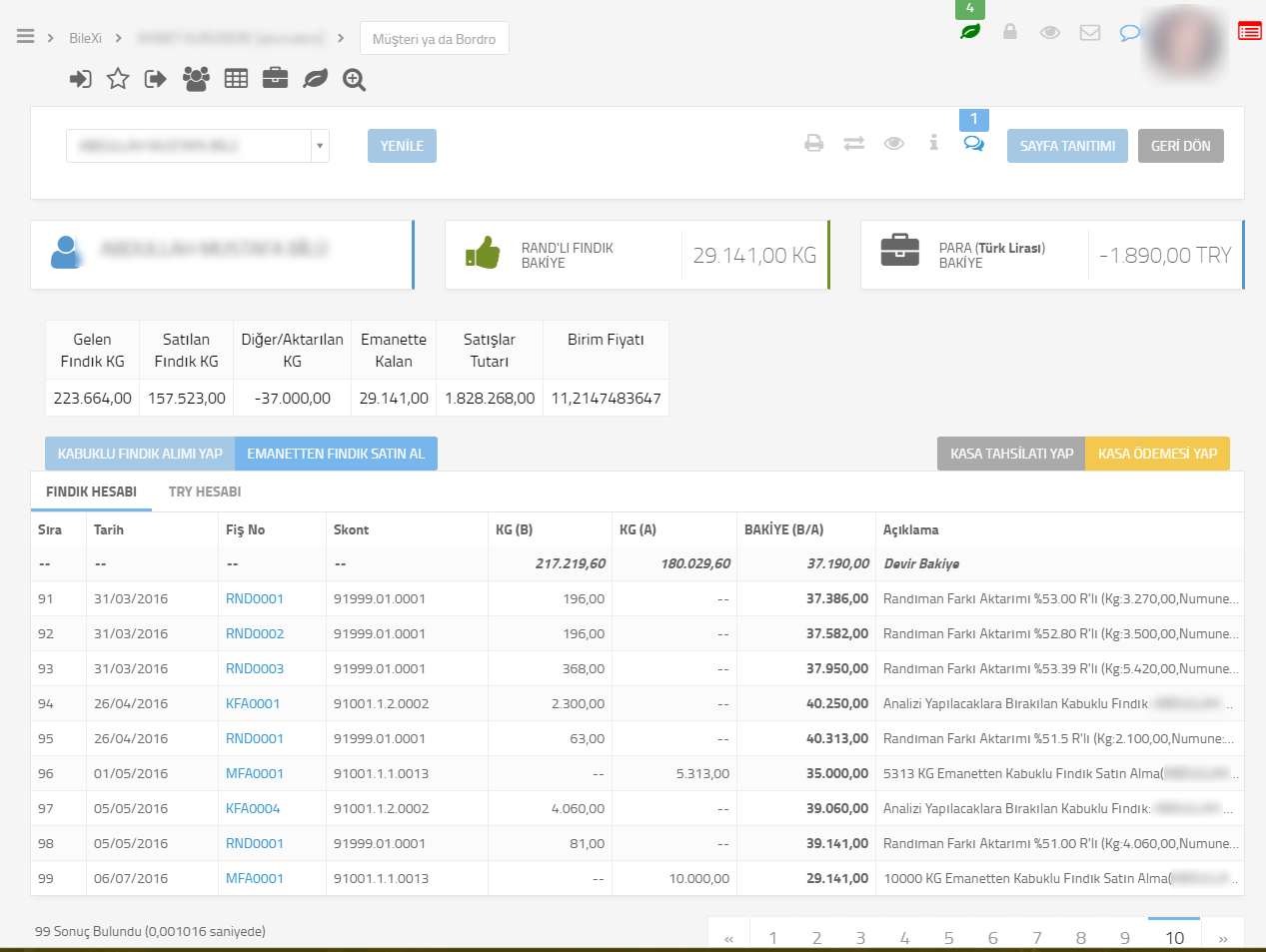Click the sign-out arrow toolbar icon

point(155,79)
